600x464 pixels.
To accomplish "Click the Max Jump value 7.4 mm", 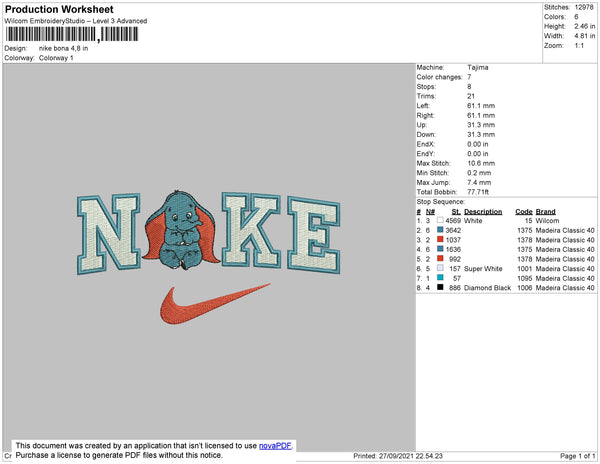I will (x=479, y=182).
